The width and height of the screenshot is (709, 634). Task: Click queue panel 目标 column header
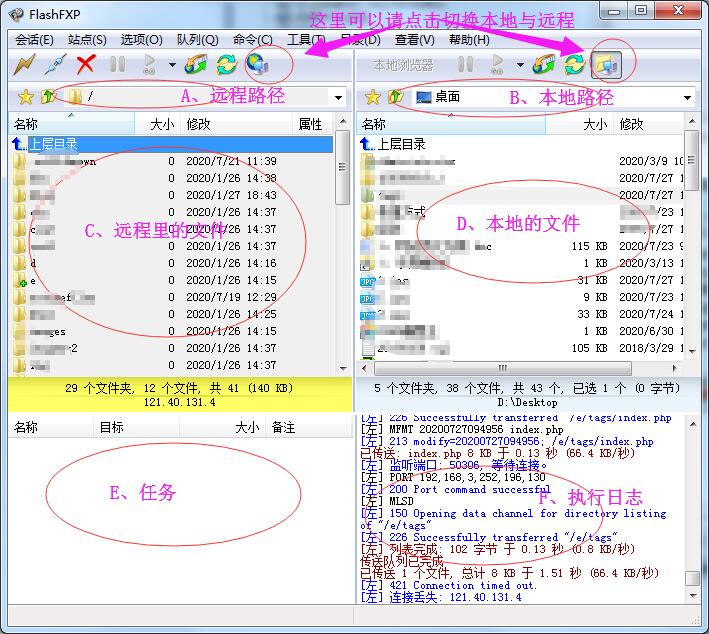[137, 427]
